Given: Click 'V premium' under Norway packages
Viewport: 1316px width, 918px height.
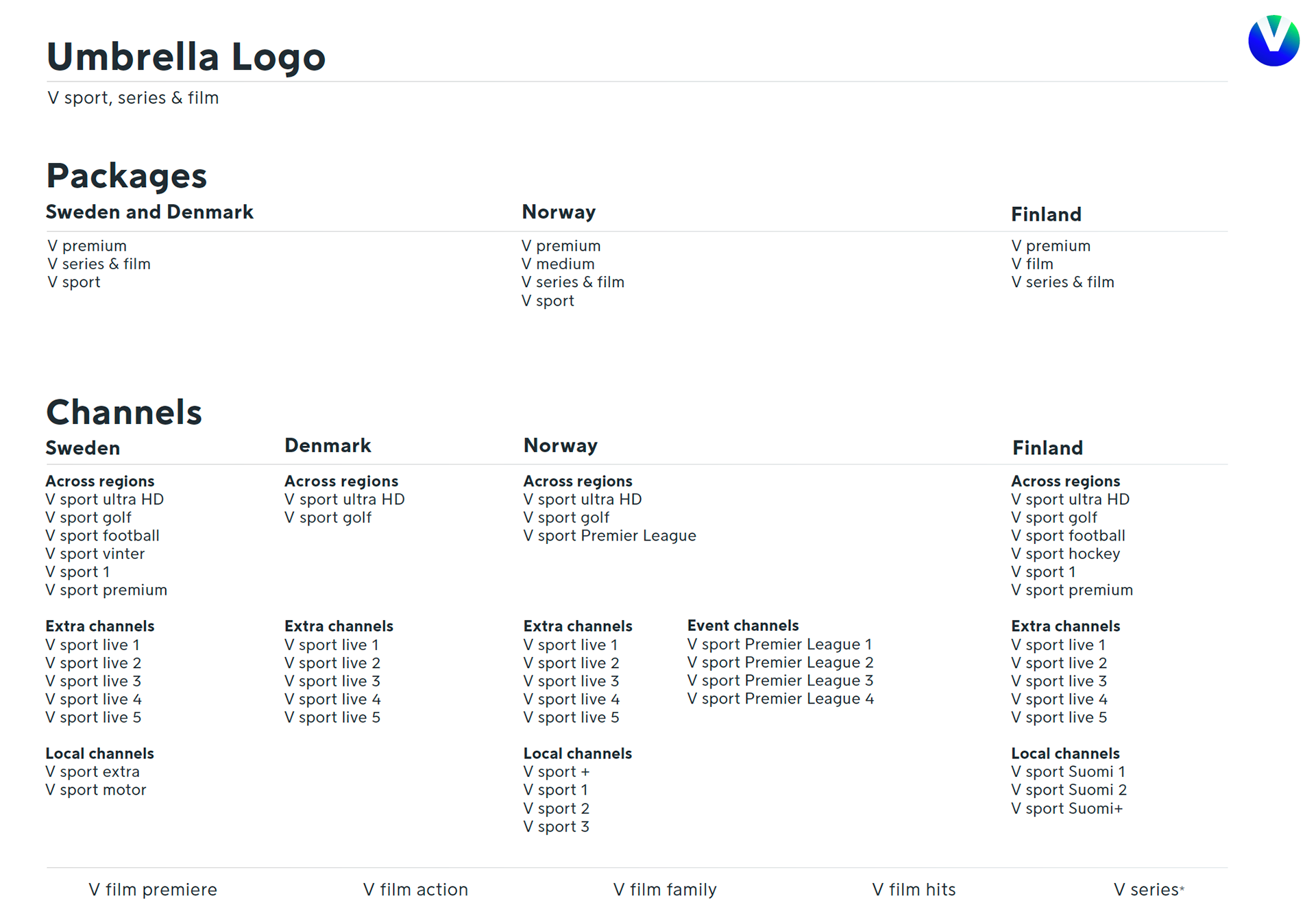Looking at the screenshot, I should coord(561,246).
